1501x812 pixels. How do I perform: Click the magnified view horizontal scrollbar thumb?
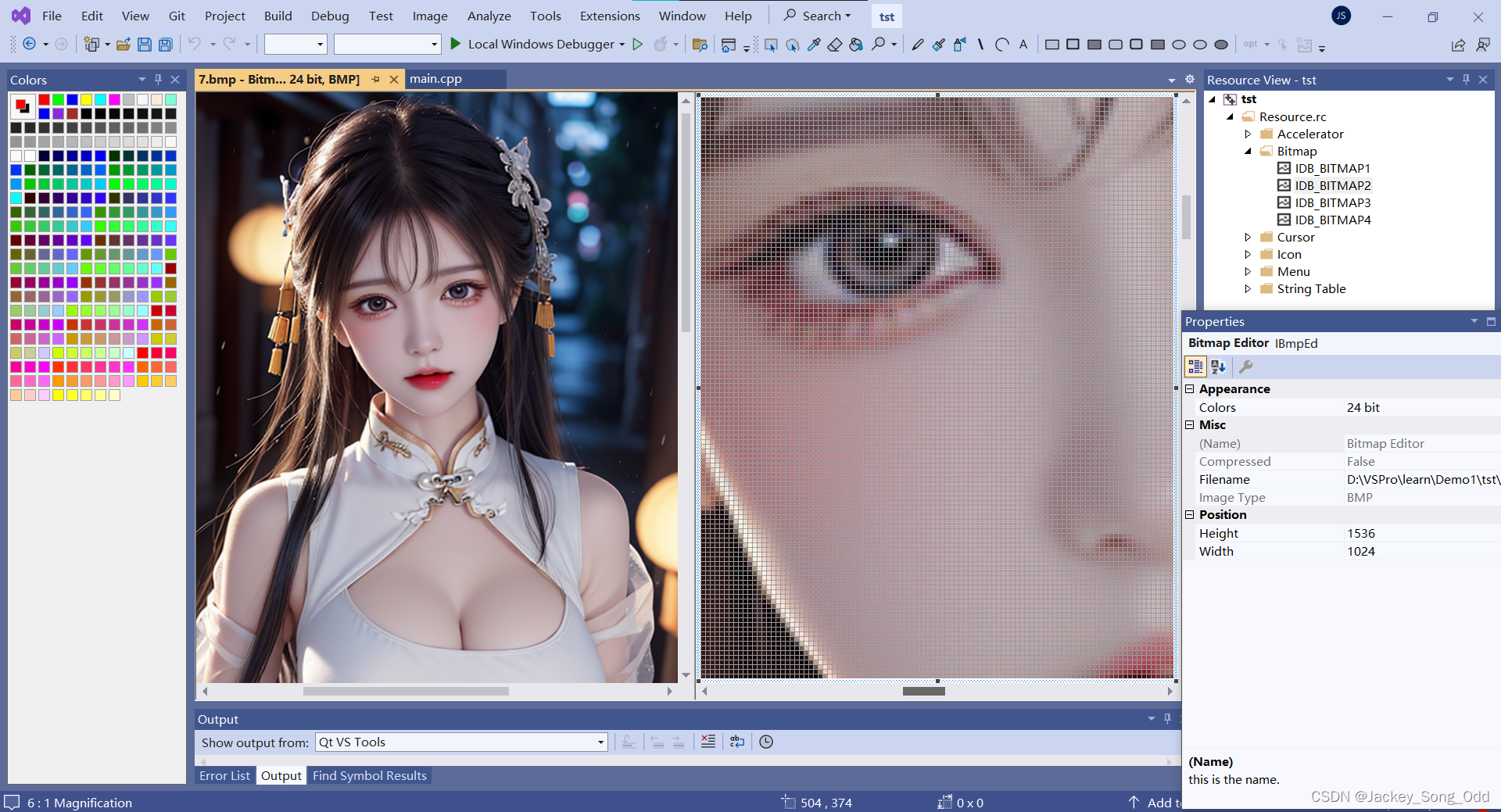coord(923,691)
